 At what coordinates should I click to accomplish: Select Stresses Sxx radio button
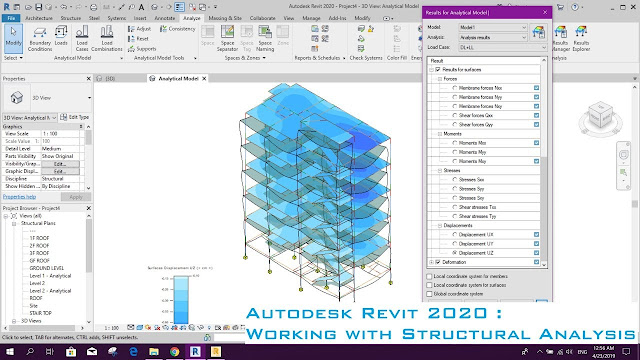(x=455, y=180)
